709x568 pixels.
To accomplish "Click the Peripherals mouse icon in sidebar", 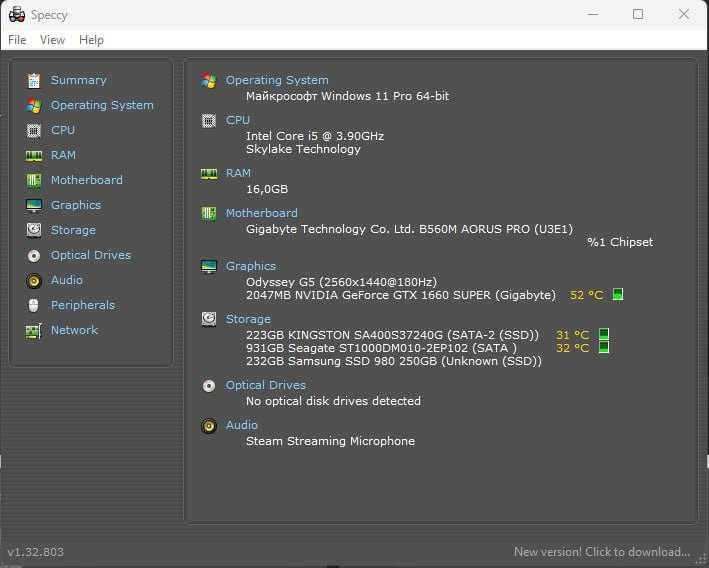I will (x=34, y=305).
